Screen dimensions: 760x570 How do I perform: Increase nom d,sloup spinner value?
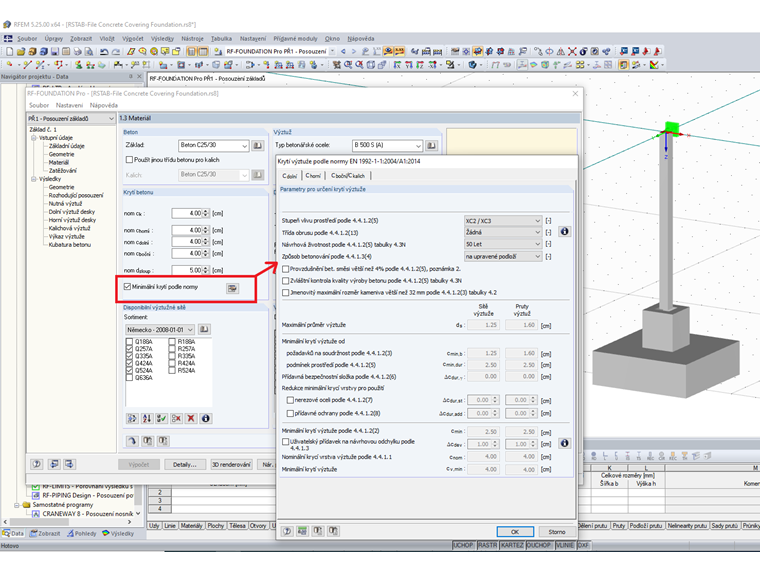click(x=206, y=268)
